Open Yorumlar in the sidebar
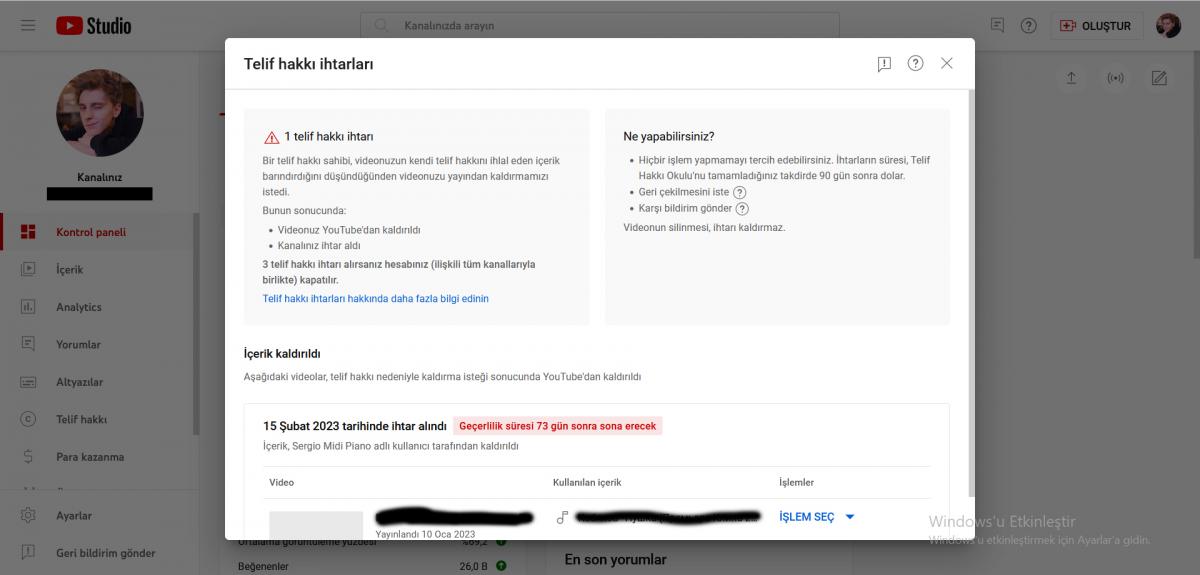1200x575 pixels. (x=97, y=344)
